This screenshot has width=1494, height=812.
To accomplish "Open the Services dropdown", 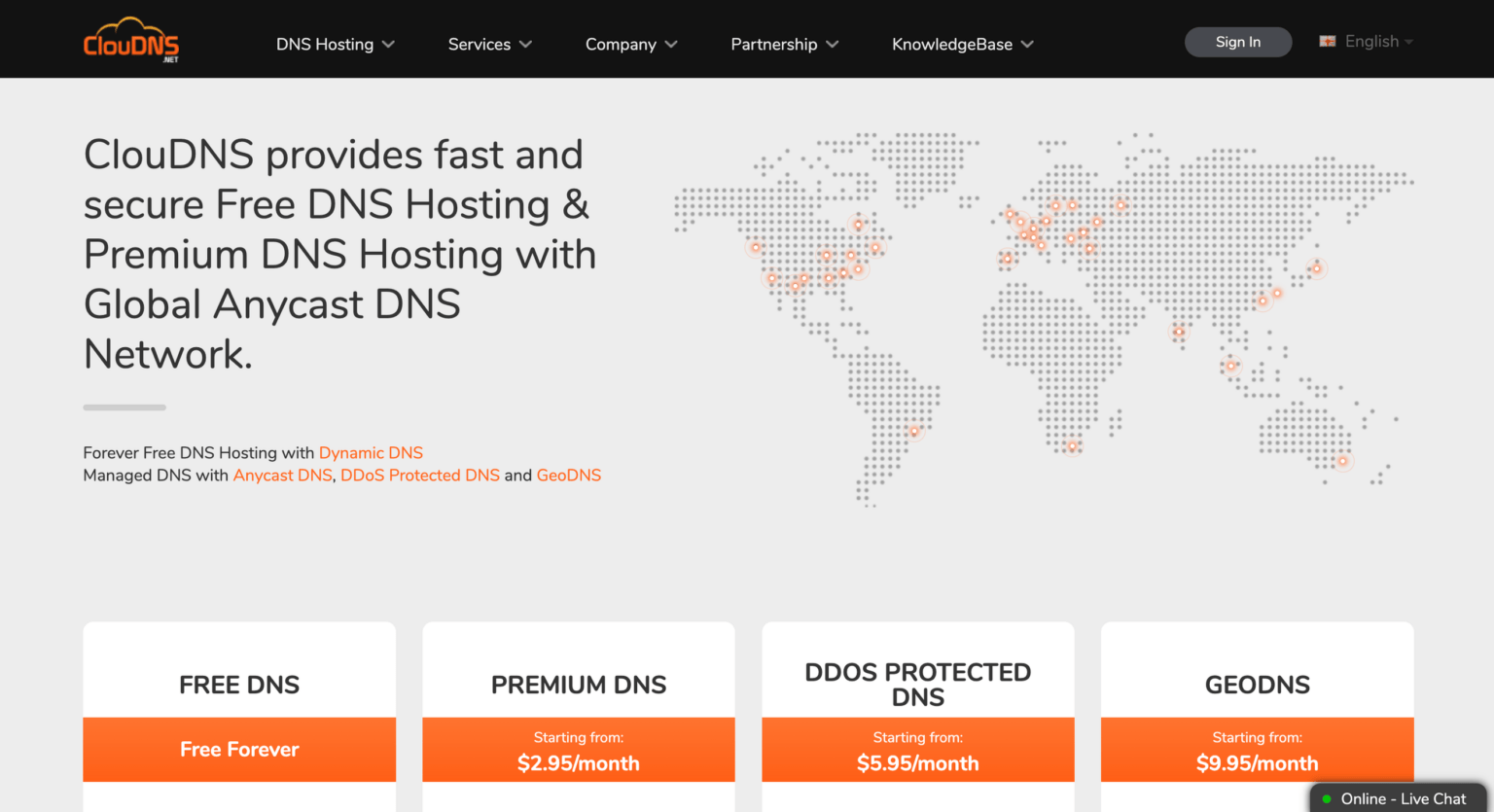I will point(489,45).
